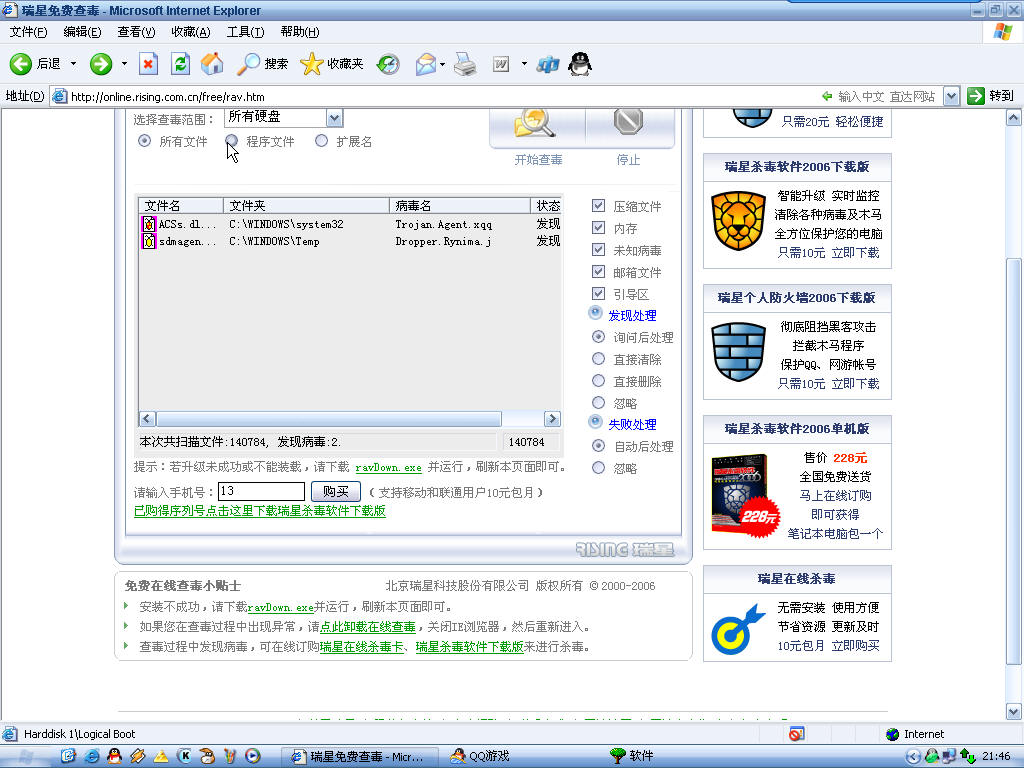Image resolution: width=1024 pixels, height=768 pixels.
Task: Click the page scroll down arrow
Action: (x=1013, y=711)
